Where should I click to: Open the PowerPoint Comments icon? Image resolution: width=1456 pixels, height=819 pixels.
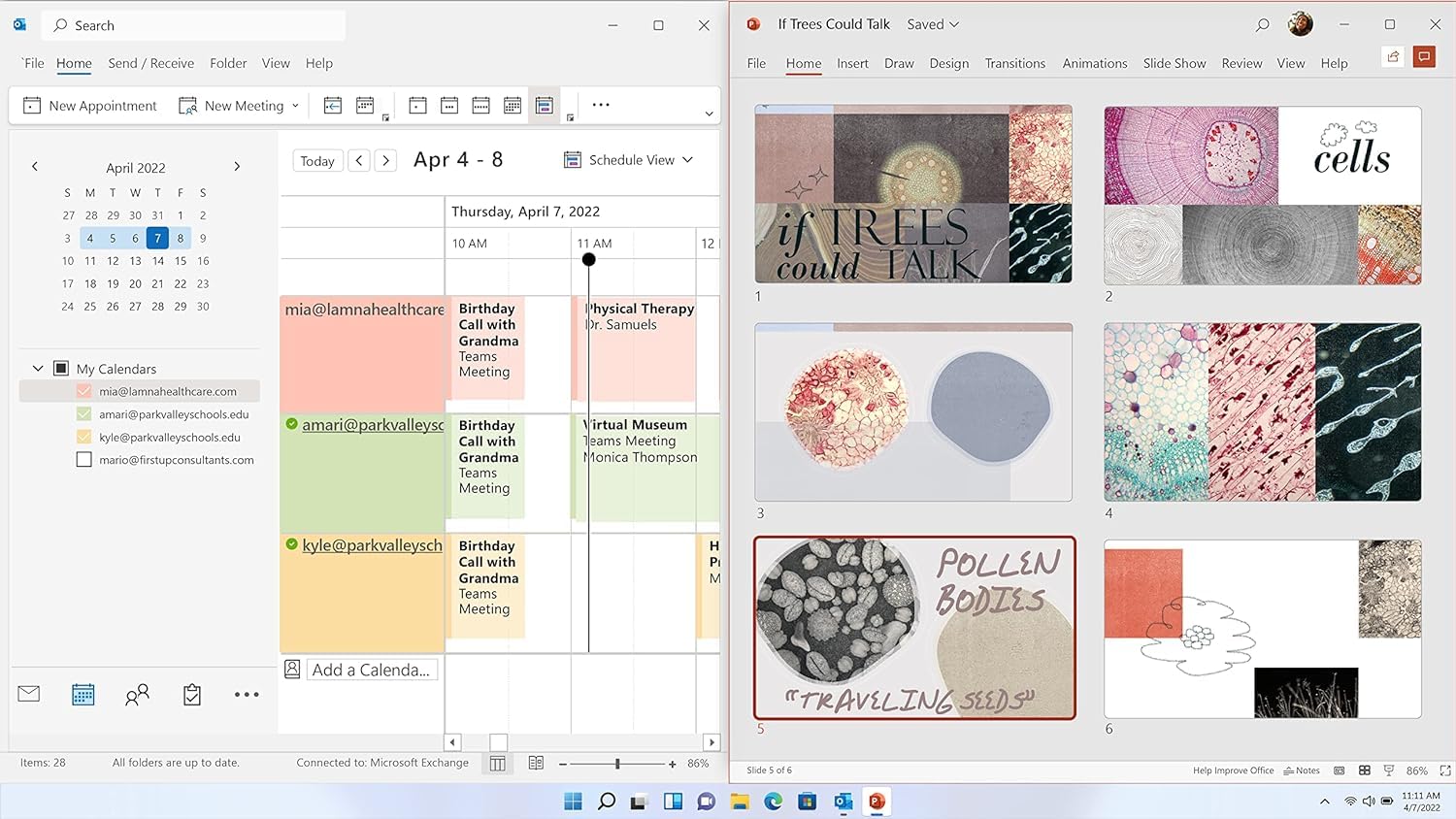point(1424,57)
